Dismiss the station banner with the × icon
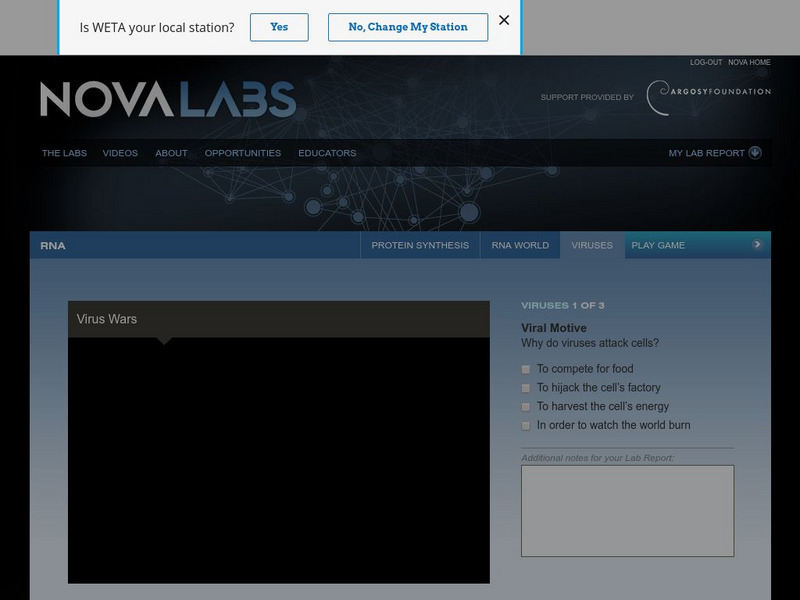This screenshot has width=800, height=600. (504, 20)
